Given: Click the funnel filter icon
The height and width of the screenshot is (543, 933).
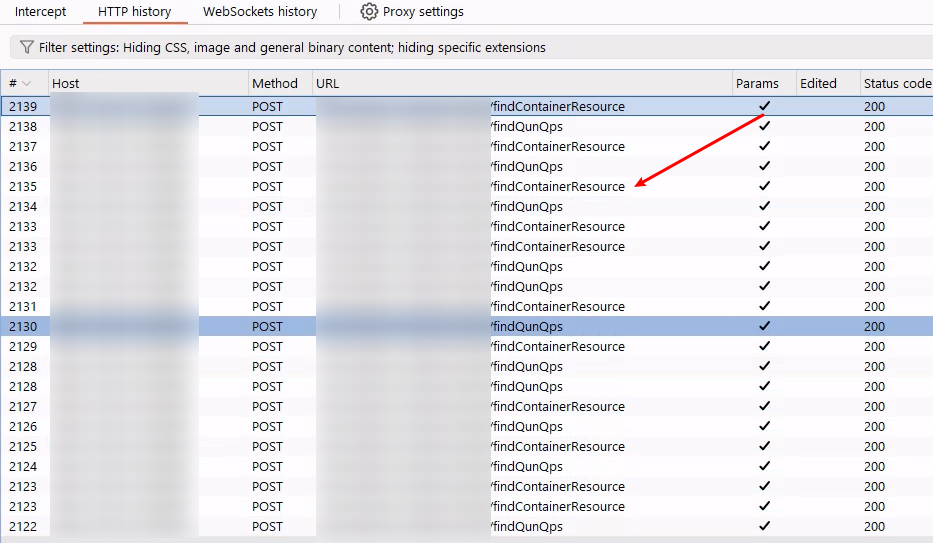Looking at the screenshot, I should pyautogui.click(x=27, y=47).
